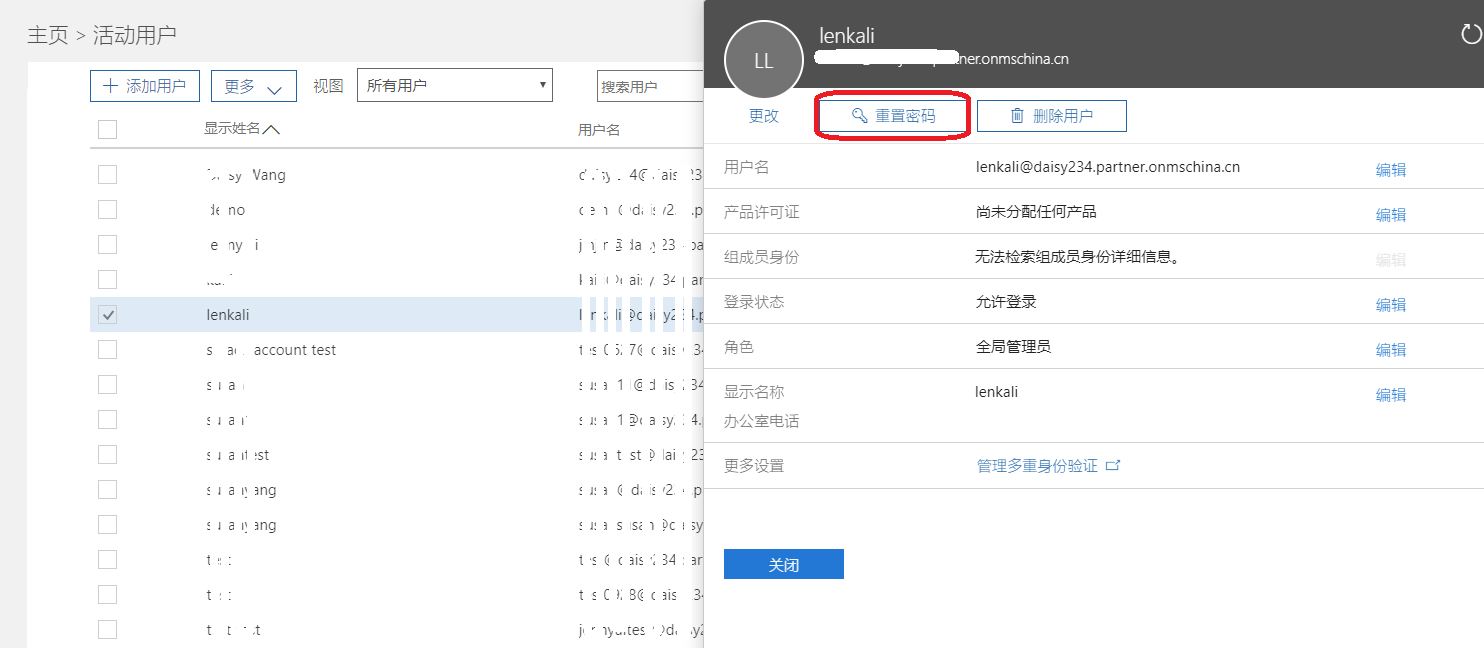
Task: Click the key icon on 重置密码
Action: 859,116
